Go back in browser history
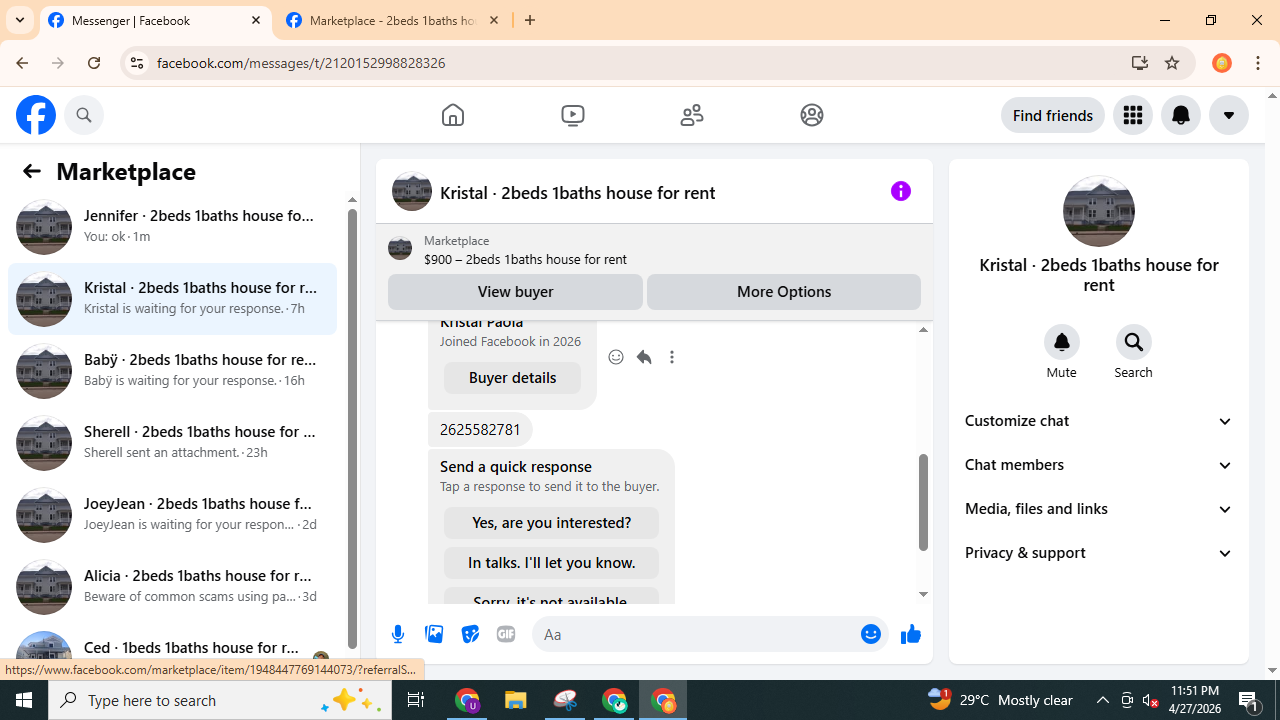This screenshot has width=1280, height=720. coord(22,63)
